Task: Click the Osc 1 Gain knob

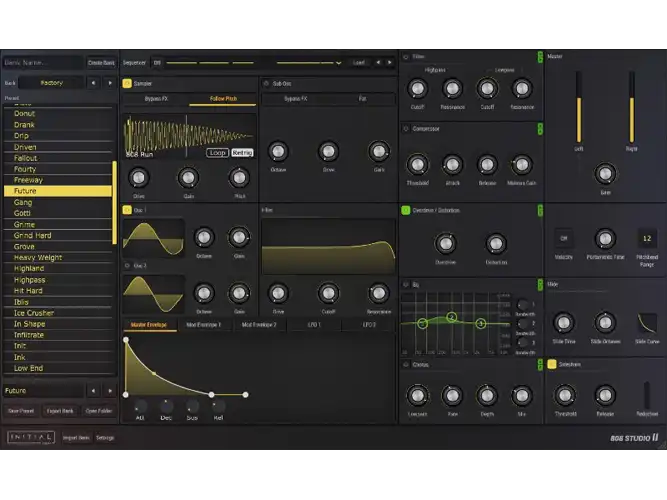Action: tap(239, 237)
